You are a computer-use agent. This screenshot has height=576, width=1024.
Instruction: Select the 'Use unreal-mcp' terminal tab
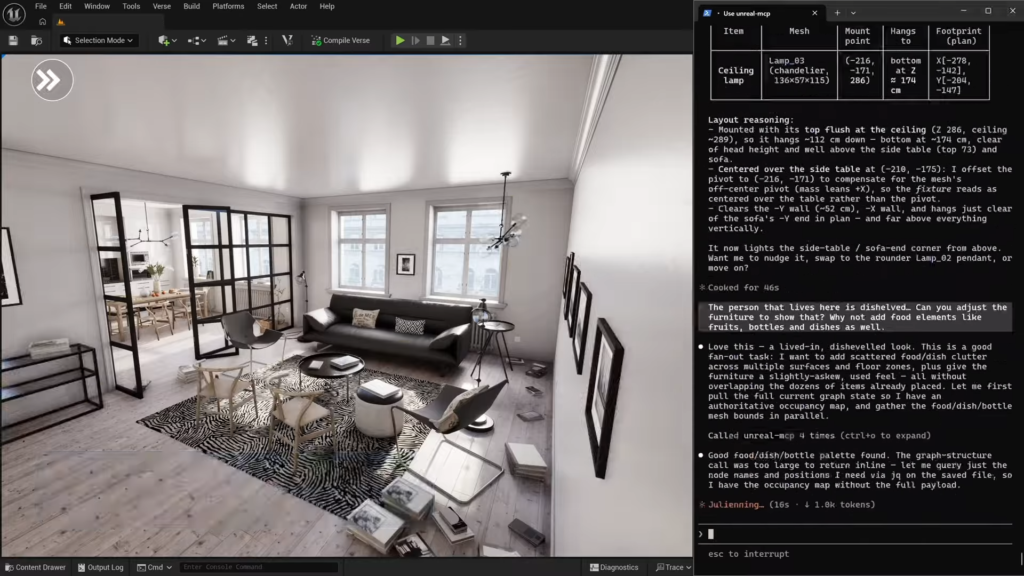[x=753, y=13]
